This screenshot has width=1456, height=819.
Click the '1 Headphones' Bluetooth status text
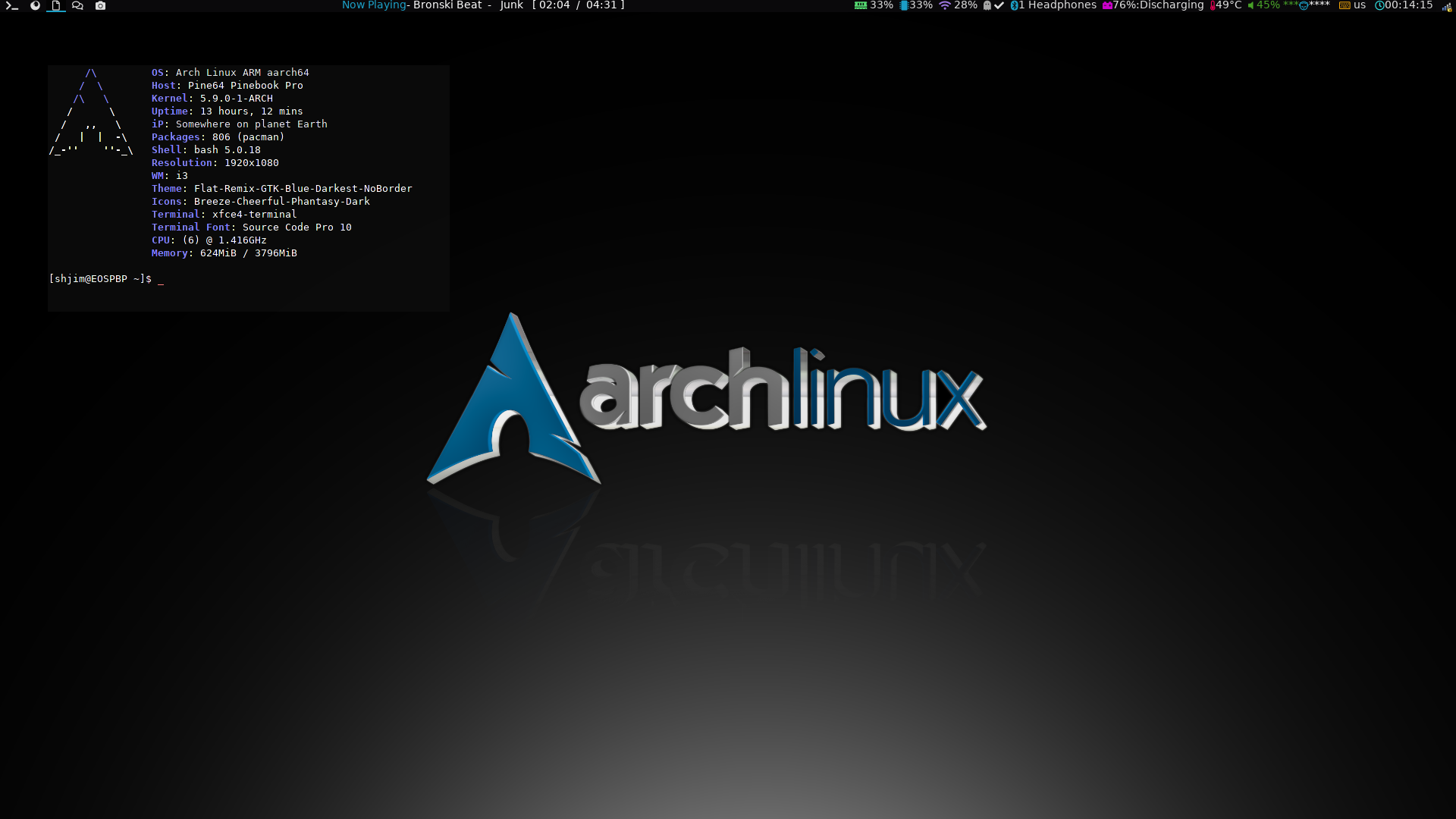[x=1058, y=5]
